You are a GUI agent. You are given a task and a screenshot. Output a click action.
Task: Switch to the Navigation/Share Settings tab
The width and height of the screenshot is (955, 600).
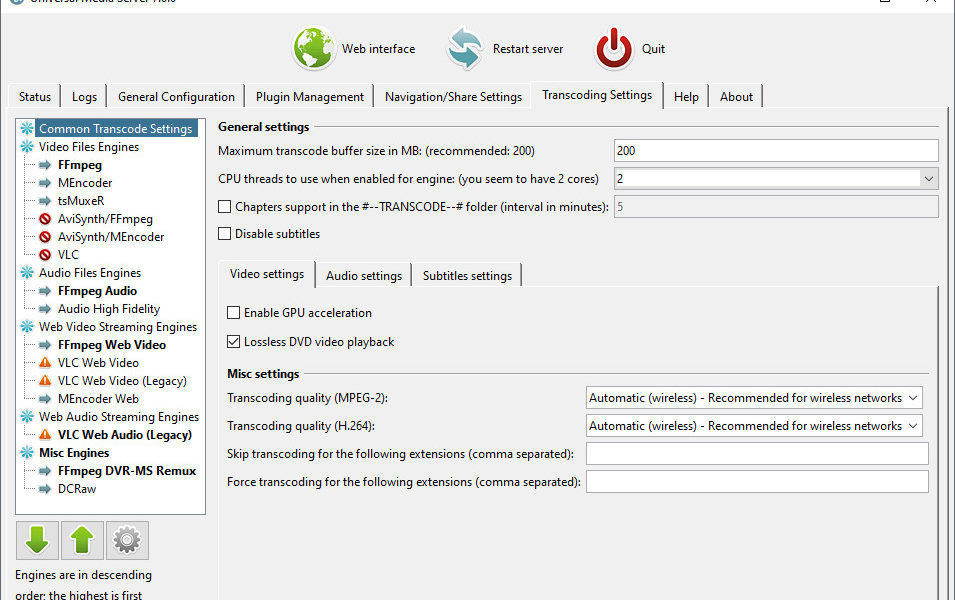(453, 97)
